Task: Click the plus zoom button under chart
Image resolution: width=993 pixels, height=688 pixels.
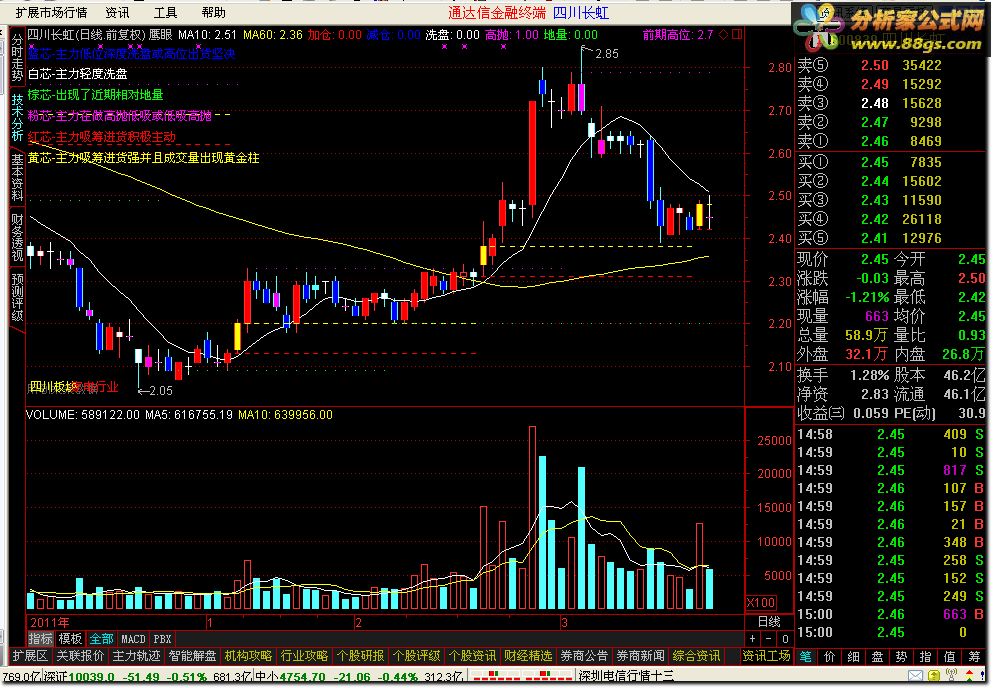Action: 752,639
